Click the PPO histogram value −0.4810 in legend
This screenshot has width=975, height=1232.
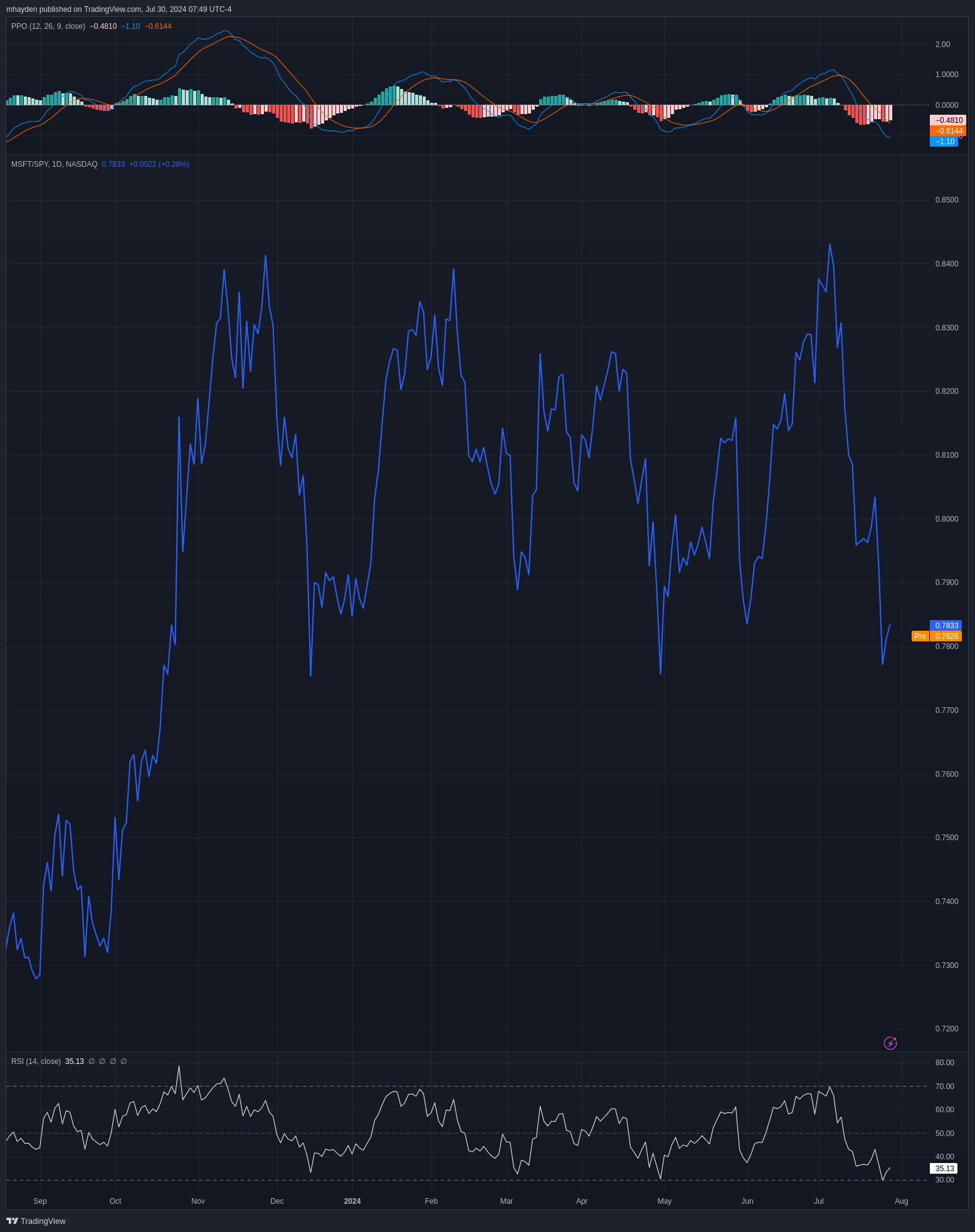pos(103,26)
